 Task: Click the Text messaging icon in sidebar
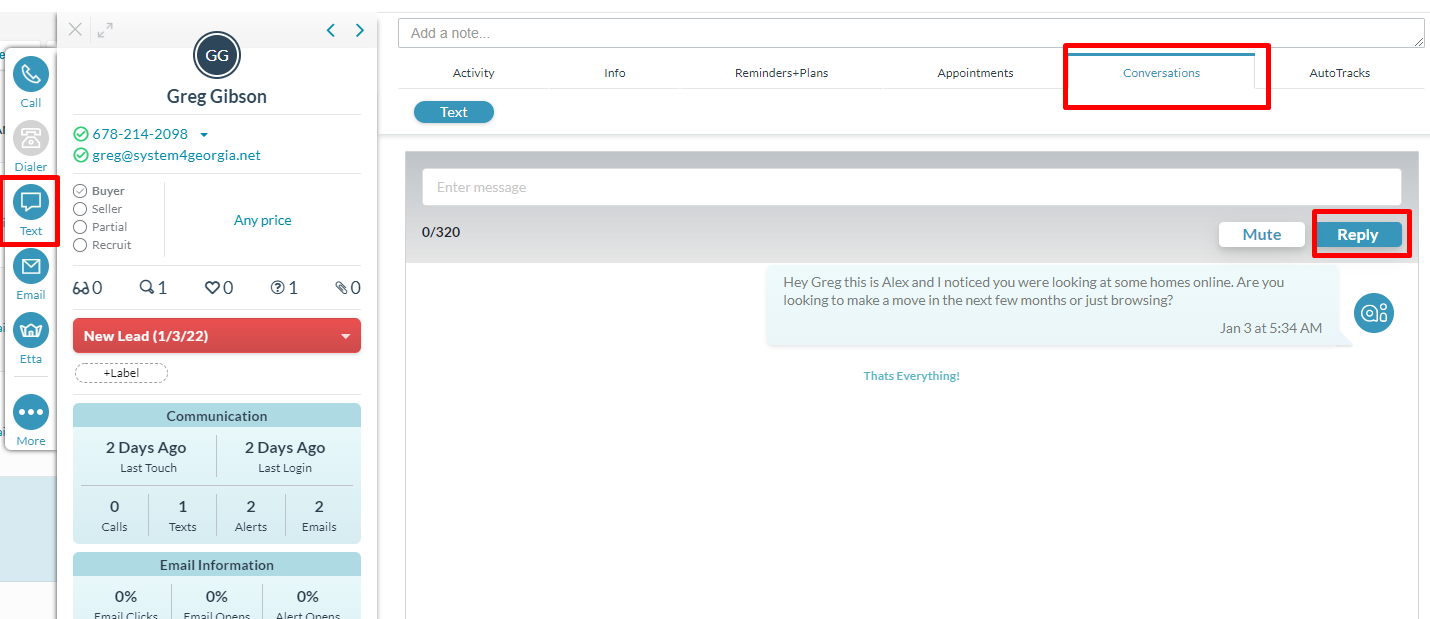(x=30, y=204)
